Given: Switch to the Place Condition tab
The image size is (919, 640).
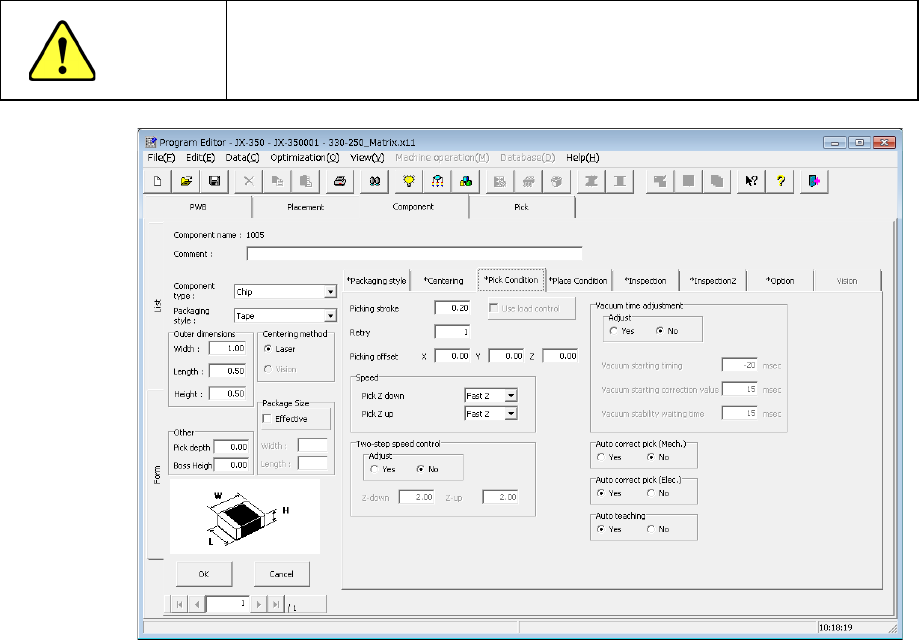Looking at the screenshot, I should point(577,281).
